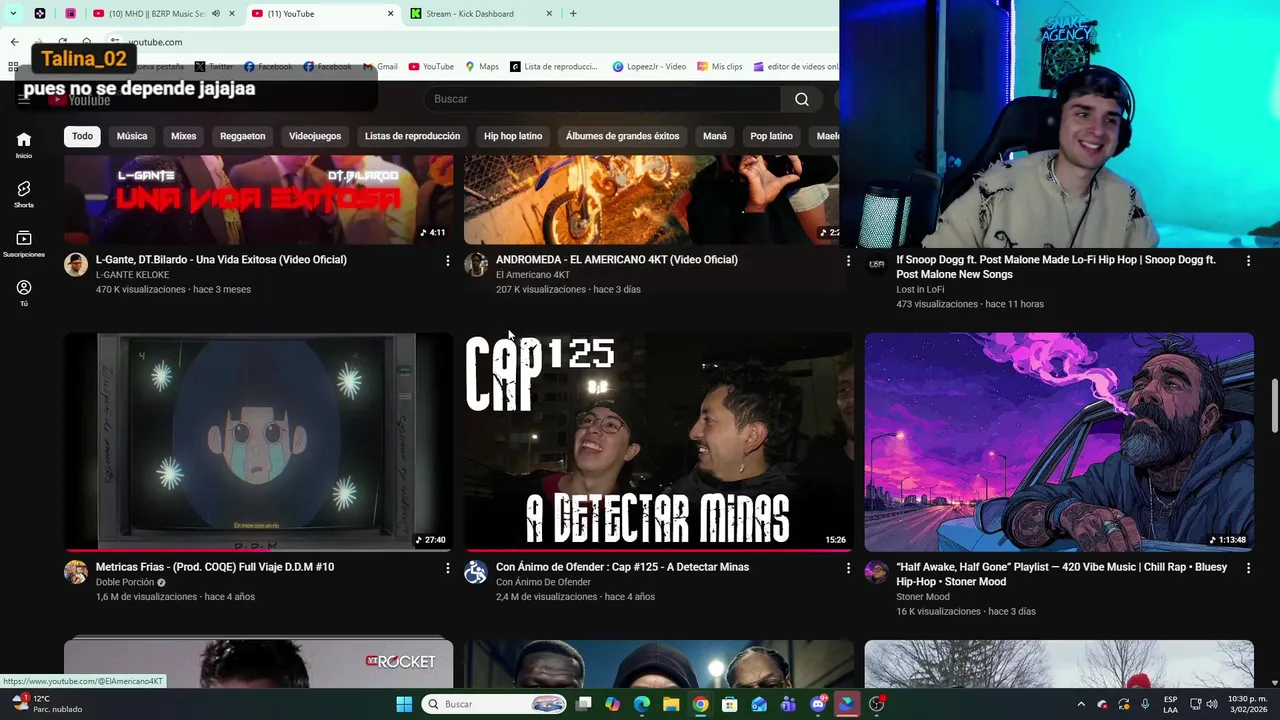Screen dimensions: 1280x720
Task: Open Microsoft Store from taskbar
Action: pyautogui.click(x=730, y=704)
